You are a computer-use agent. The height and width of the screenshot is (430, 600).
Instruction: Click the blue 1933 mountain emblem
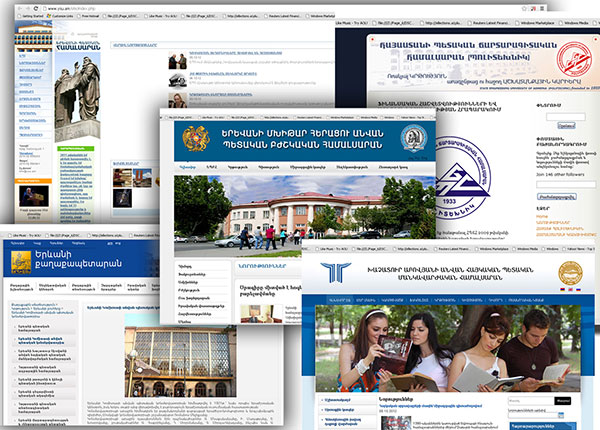point(459,177)
